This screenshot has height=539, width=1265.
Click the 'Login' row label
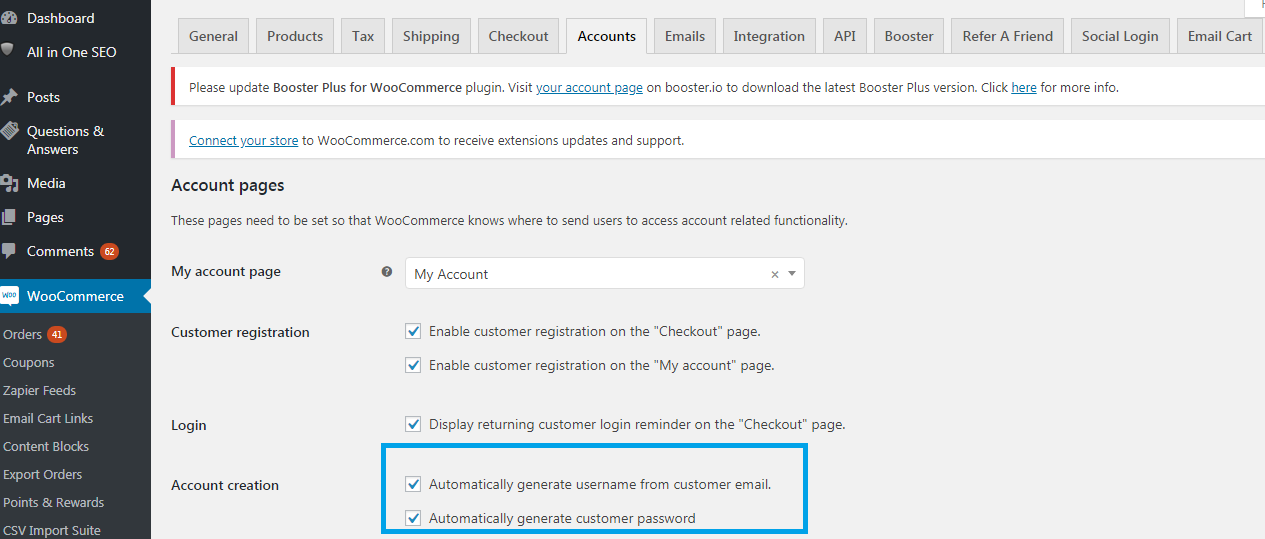pos(189,425)
